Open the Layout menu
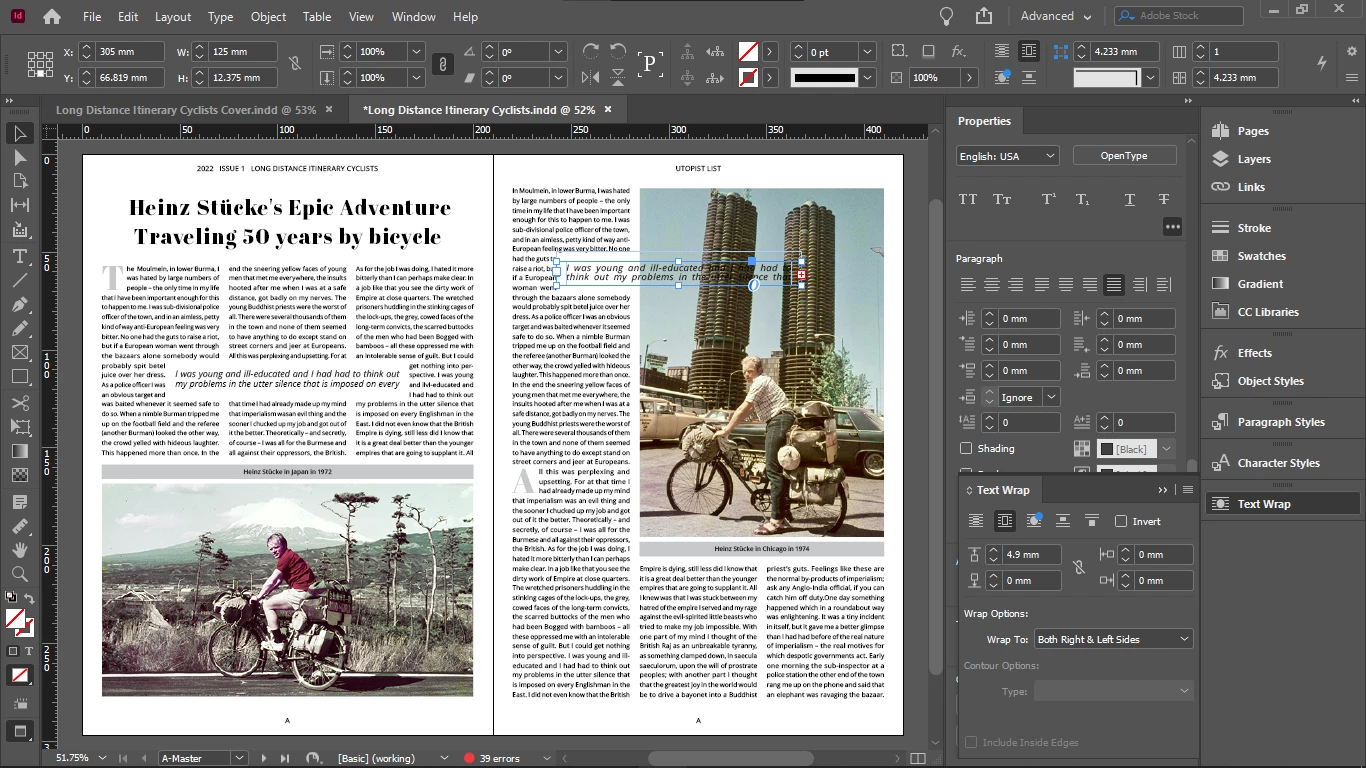Screen dimensions: 1366x768 click(x=173, y=17)
